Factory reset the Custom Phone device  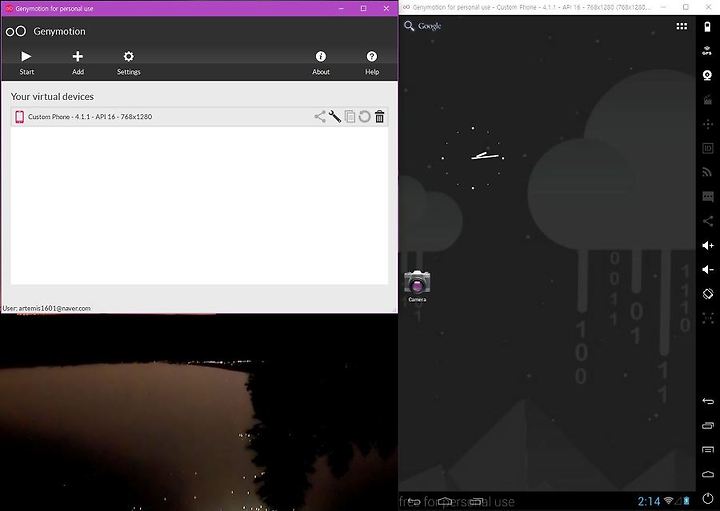365,117
